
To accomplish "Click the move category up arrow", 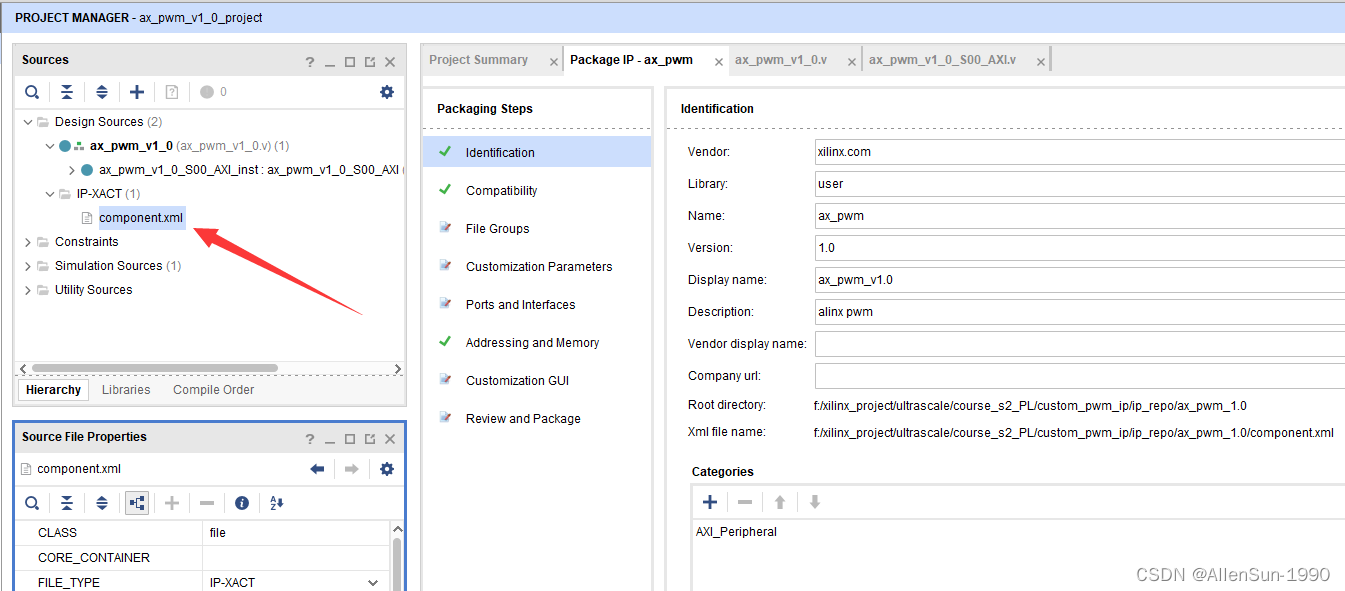I will click(x=780, y=502).
